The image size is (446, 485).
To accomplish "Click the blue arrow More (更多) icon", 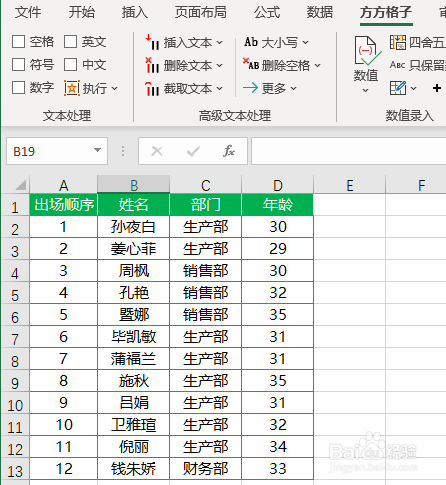I will [251, 88].
